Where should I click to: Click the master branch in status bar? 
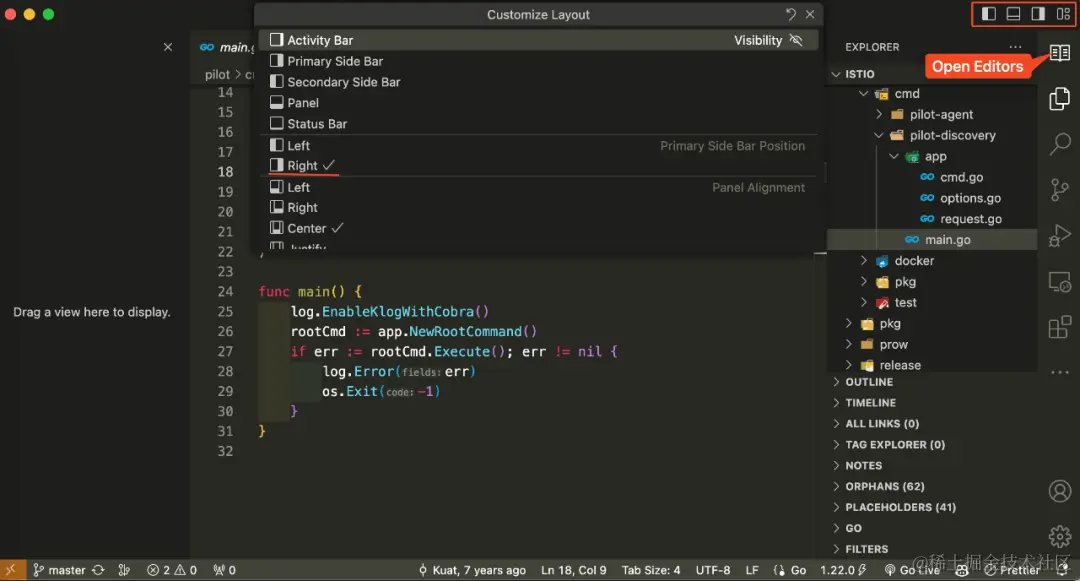click(x=60, y=570)
